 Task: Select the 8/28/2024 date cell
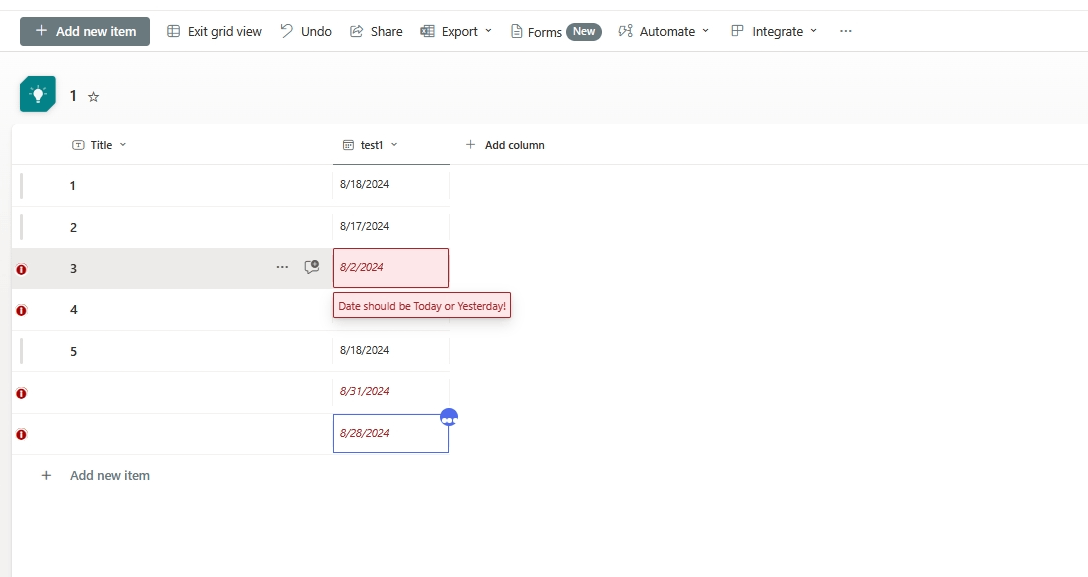(391, 433)
